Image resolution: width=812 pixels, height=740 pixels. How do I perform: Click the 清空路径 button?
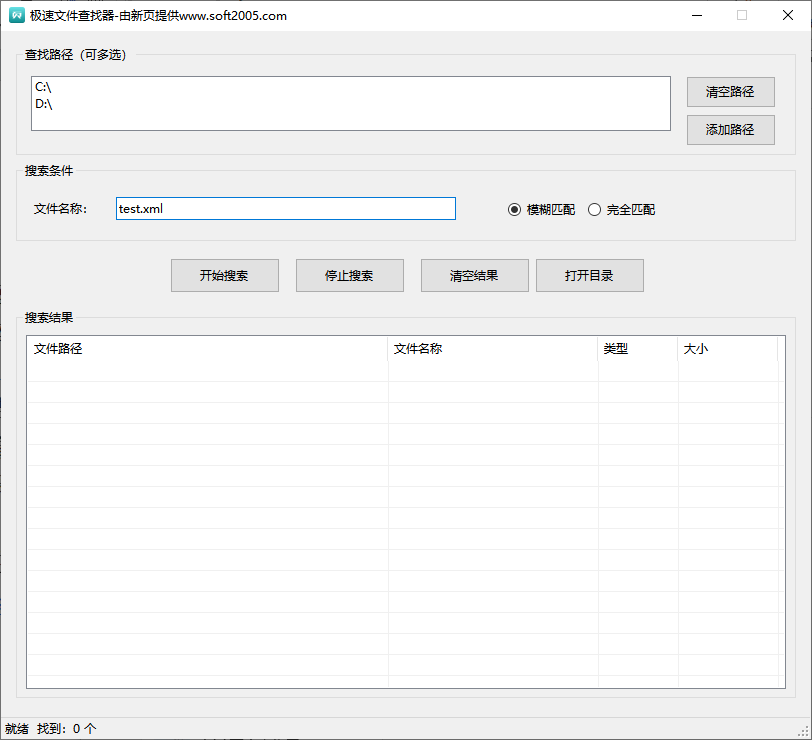coord(730,92)
